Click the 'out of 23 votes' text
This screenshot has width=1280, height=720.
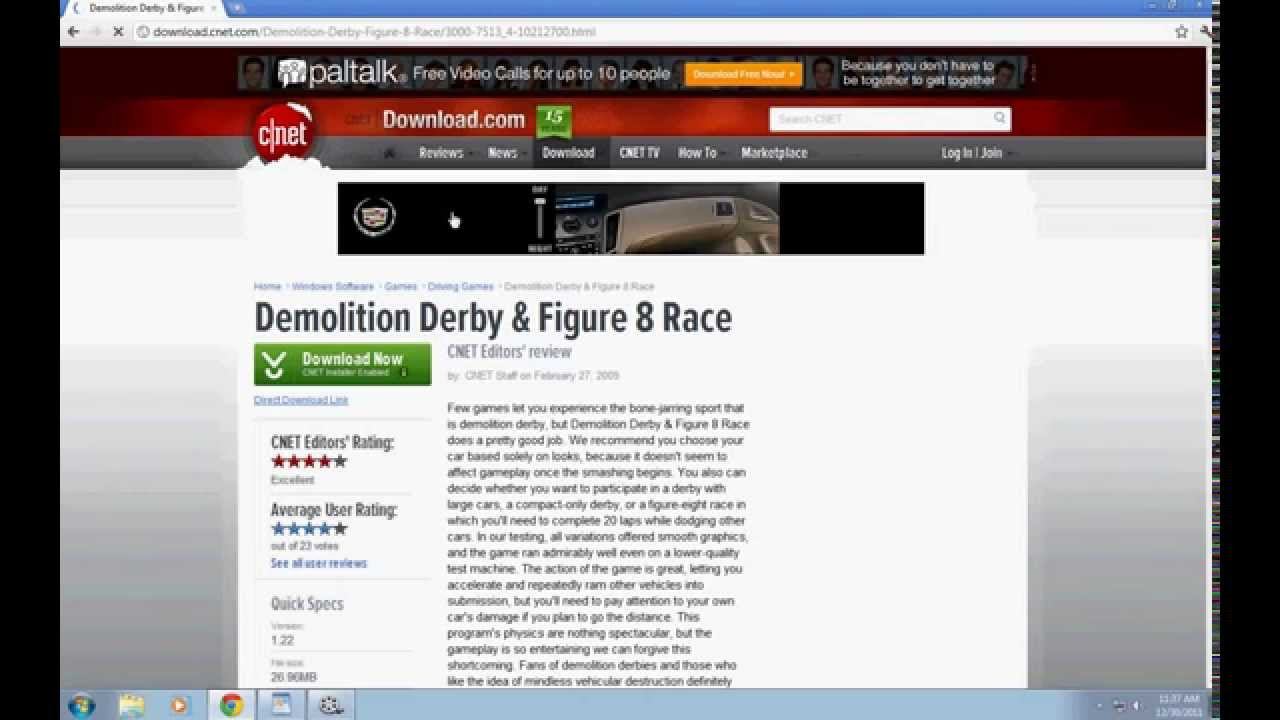[304, 547]
